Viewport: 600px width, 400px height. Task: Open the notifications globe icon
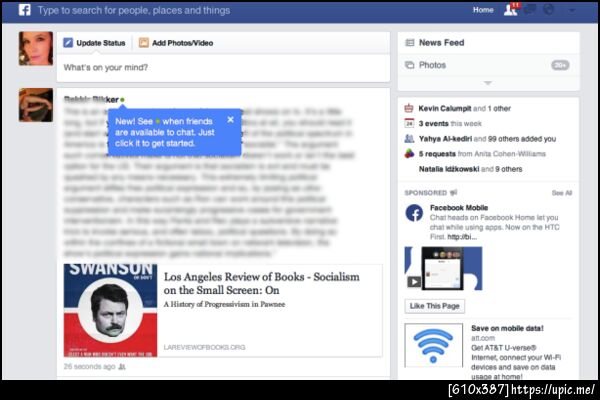[549, 10]
